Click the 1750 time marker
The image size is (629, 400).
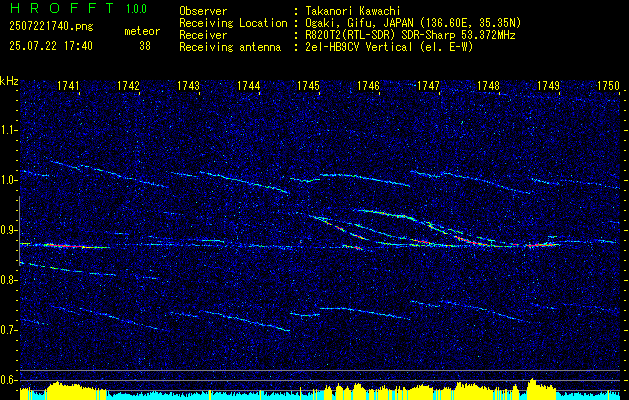[x=609, y=86]
